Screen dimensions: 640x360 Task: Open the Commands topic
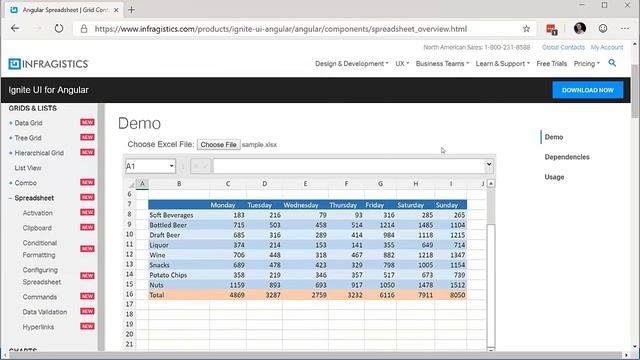[x=40, y=297]
